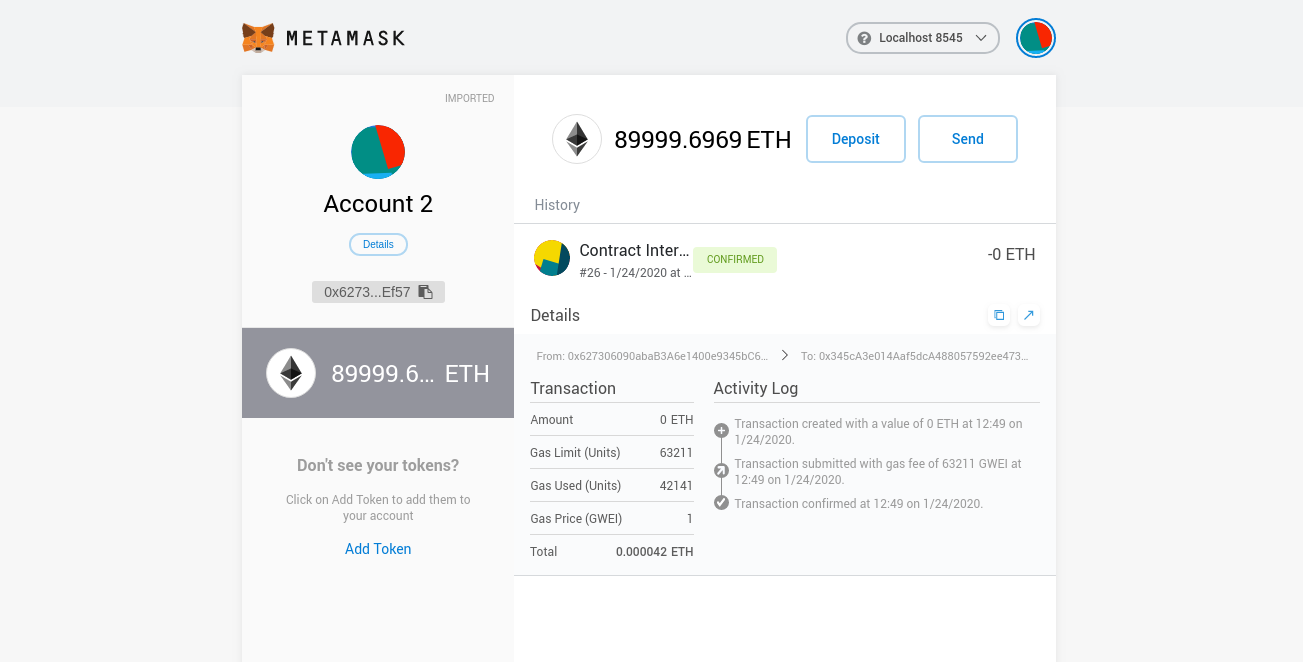The width and height of the screenshot is (1303, 662).
Task: Open the account menu via colorful avatar icon
Action: point(1036,37)
